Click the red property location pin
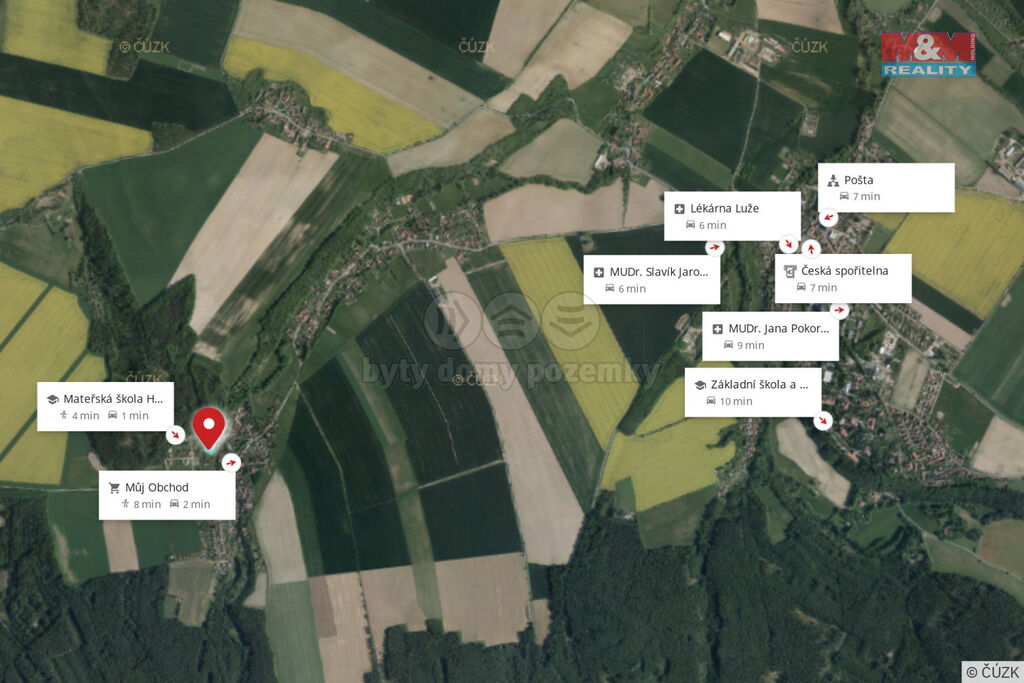 209,430
